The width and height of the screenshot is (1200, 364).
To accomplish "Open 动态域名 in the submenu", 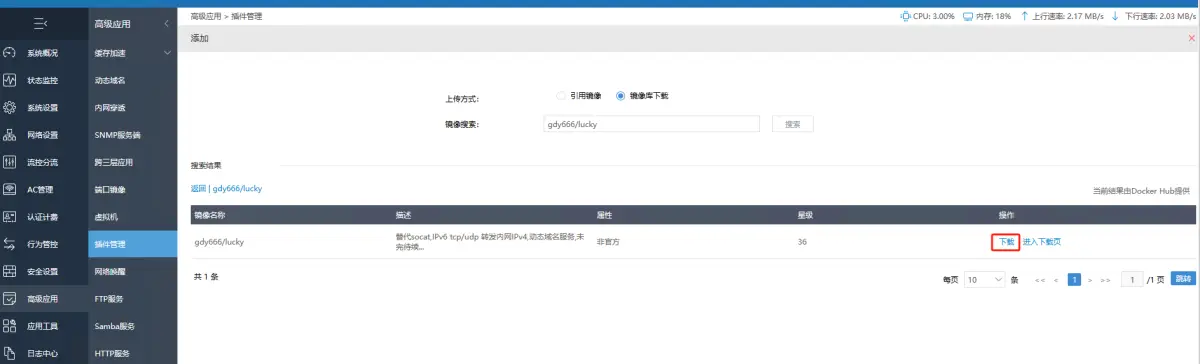I will [x=110, y=79].
